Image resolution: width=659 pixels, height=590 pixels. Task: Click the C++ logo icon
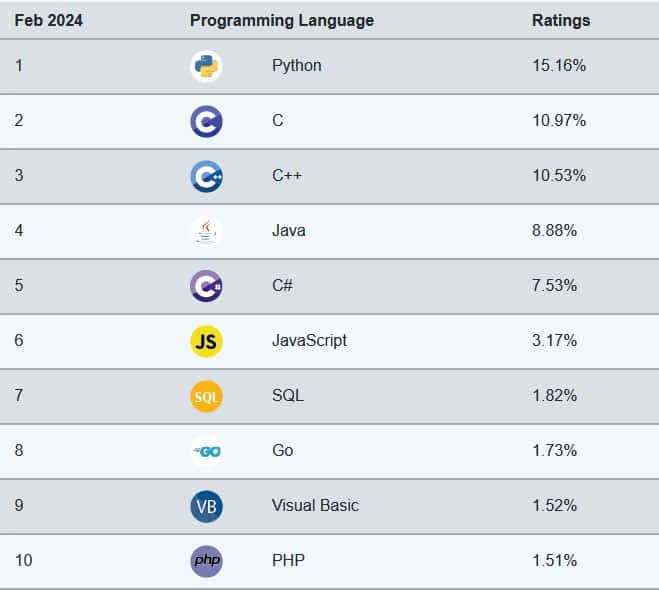pos(206,176)
